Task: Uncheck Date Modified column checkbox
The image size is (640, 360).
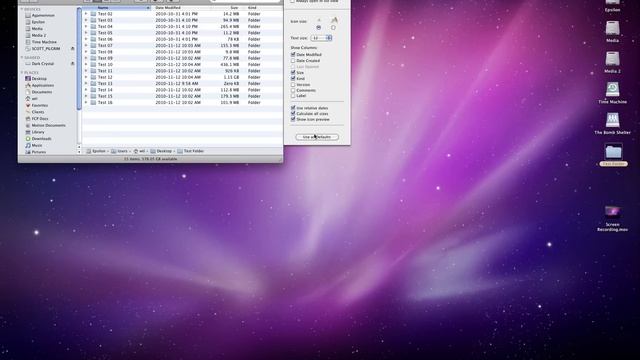Action: [293, 54]
